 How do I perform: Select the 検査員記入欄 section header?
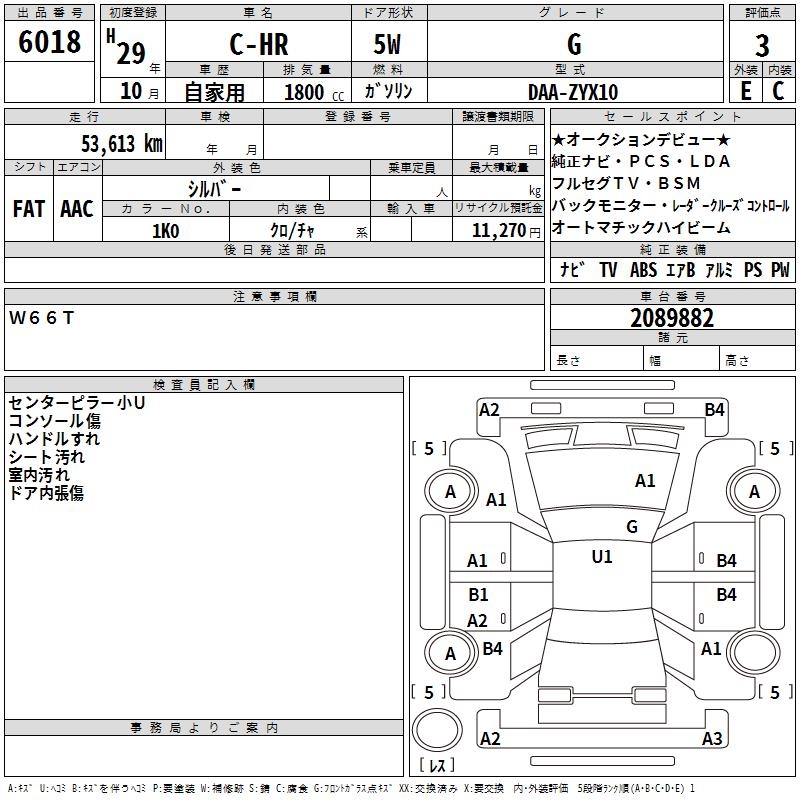tap(204, 385)
